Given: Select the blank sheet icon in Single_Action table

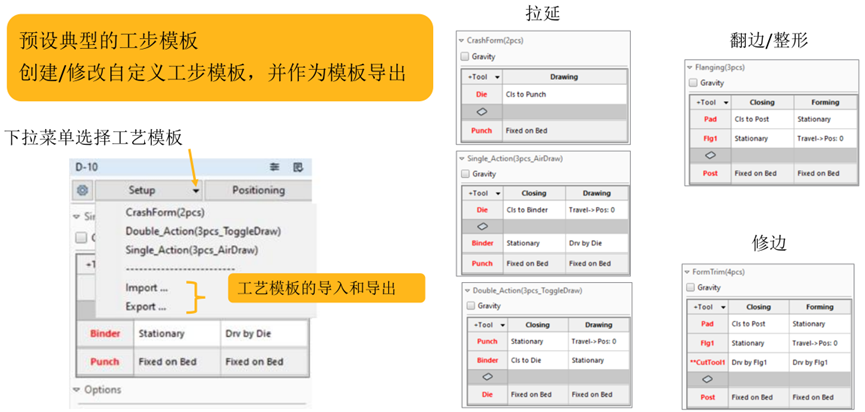Looking at the screenshot, I should click(482, 226).
